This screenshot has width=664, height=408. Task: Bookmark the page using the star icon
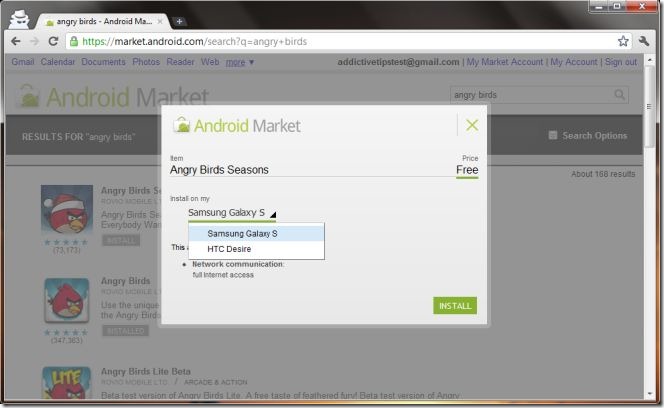pyautogui.click(x=623, y=41)
